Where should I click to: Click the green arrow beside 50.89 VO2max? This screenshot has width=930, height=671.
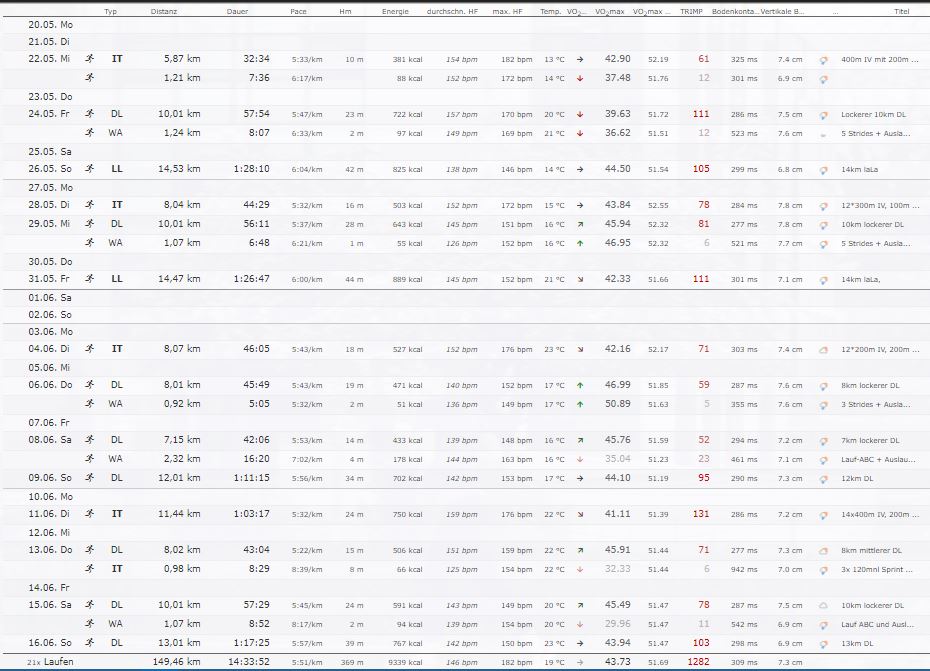coord(580,405)
